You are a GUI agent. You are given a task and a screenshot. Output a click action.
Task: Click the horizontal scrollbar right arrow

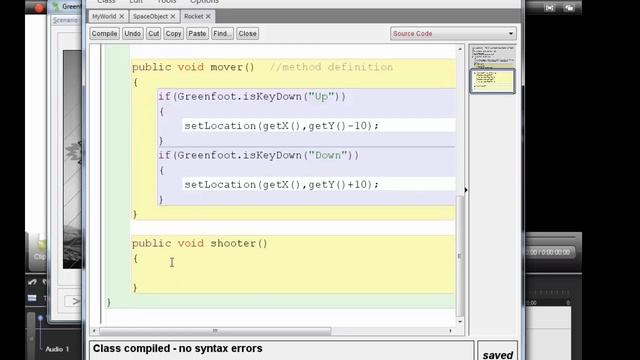point(450,331)
